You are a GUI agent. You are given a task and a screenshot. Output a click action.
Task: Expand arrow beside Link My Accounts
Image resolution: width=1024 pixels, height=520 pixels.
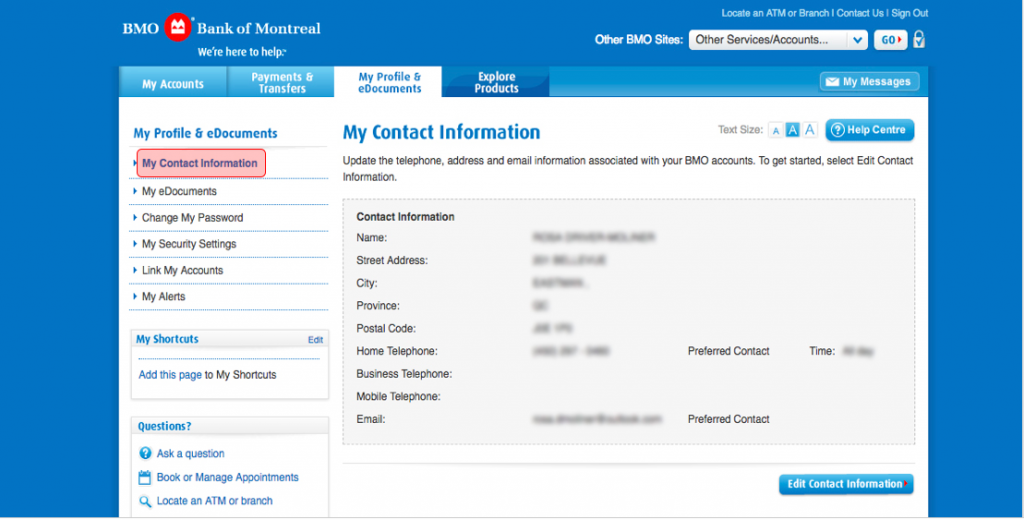coord(135,270)
